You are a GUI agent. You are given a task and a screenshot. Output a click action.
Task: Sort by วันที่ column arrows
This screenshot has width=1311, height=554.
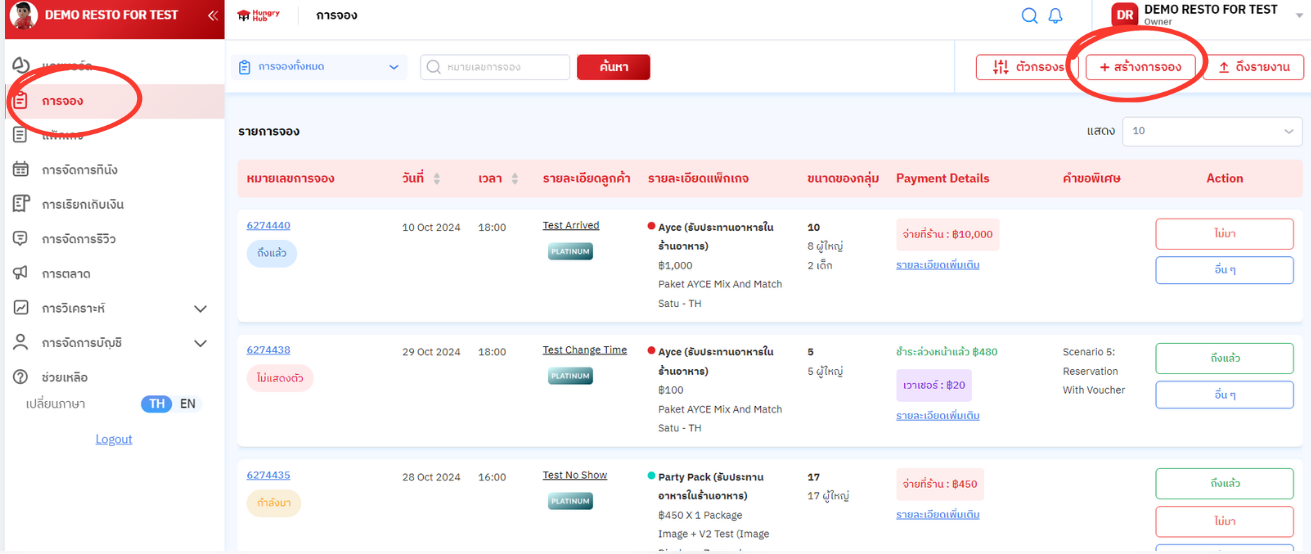coord(436,178)
